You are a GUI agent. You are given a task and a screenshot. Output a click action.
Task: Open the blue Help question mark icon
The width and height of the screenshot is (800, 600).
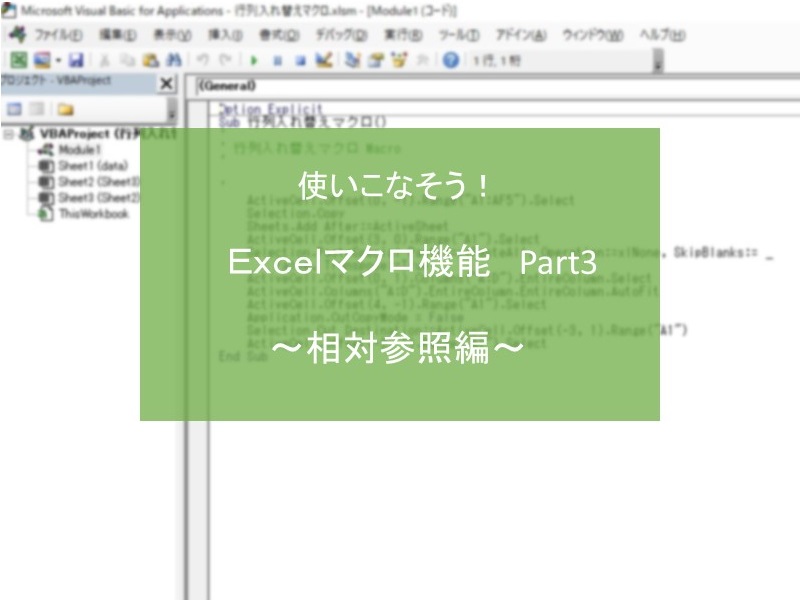pos(451,60)
